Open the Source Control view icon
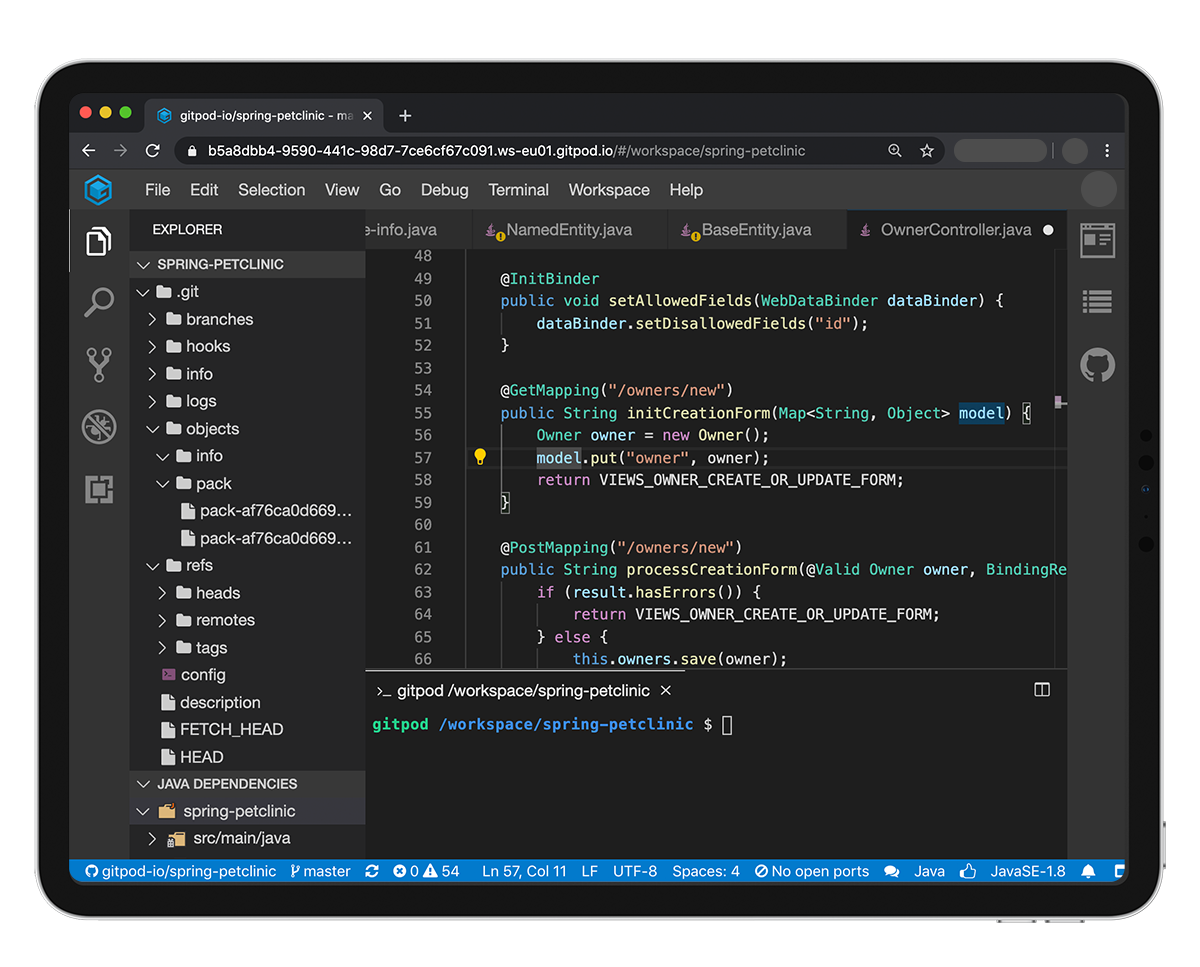 click(99, 365)
